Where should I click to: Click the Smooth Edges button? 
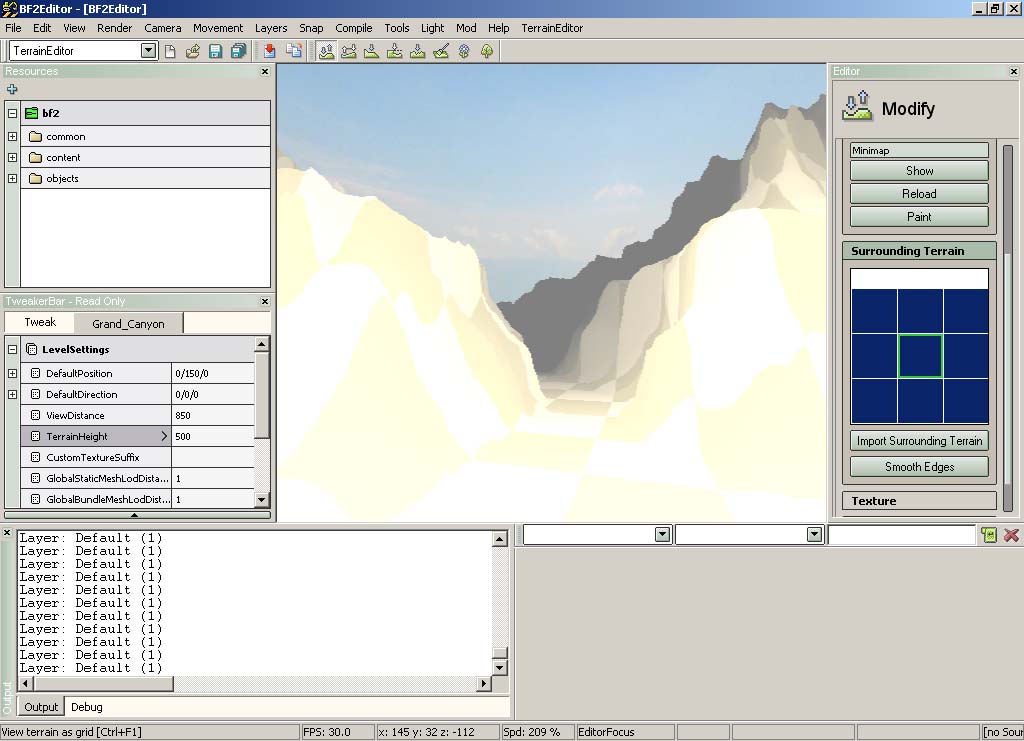tap(919, 467)
